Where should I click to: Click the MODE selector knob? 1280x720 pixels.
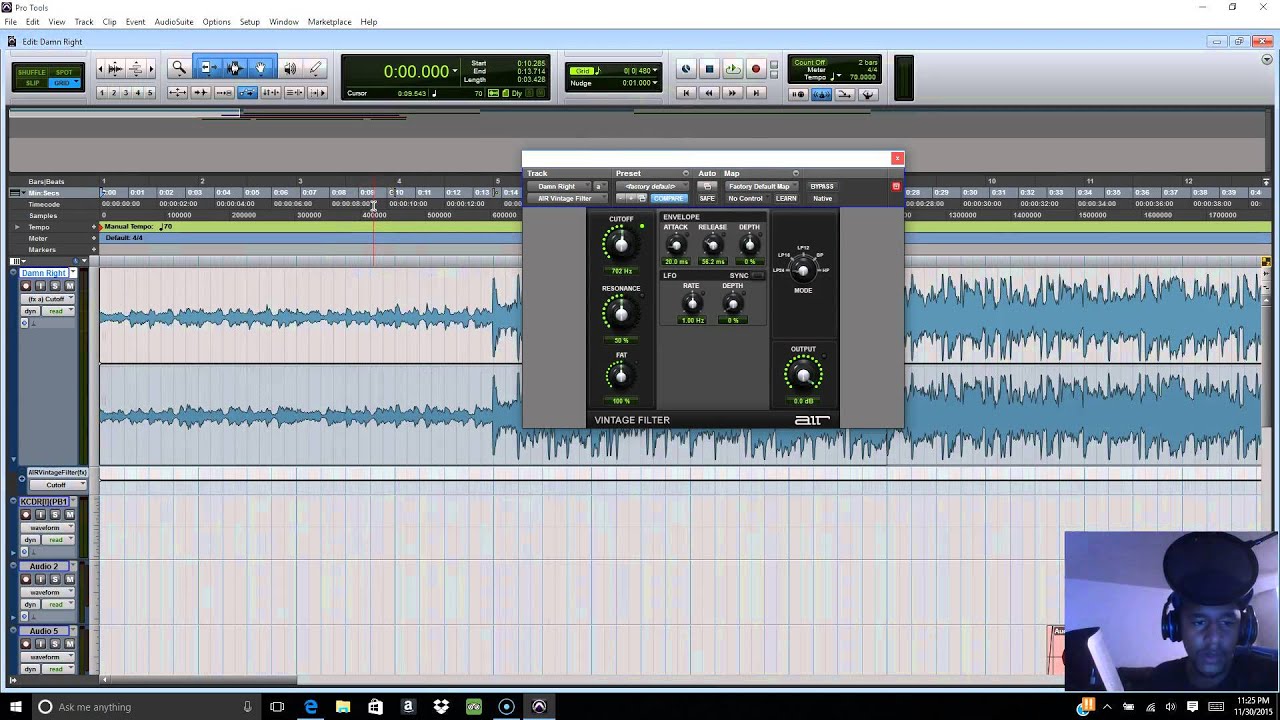(x=802, y=269)
